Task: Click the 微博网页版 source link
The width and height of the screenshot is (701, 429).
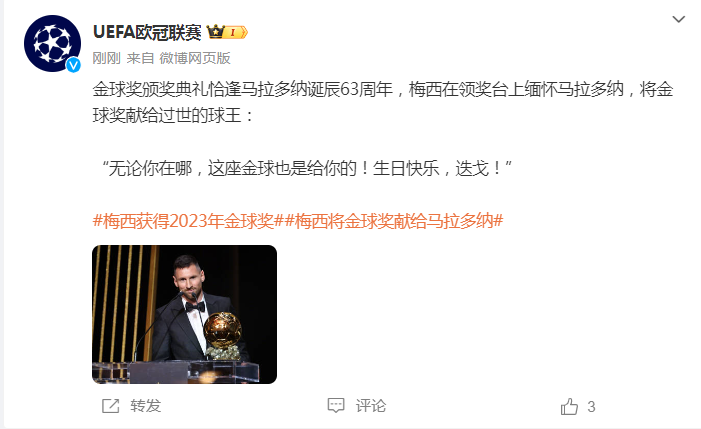Action: click(x=195, y=58)
